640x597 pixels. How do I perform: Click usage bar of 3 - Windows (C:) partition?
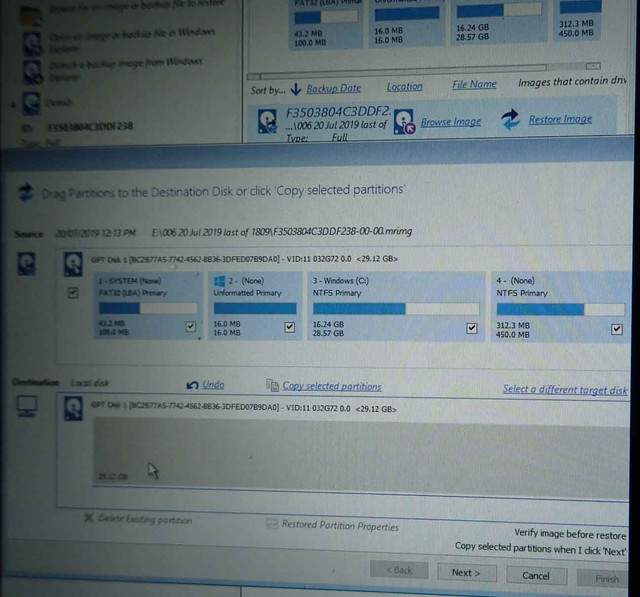(x=396, y=308)
